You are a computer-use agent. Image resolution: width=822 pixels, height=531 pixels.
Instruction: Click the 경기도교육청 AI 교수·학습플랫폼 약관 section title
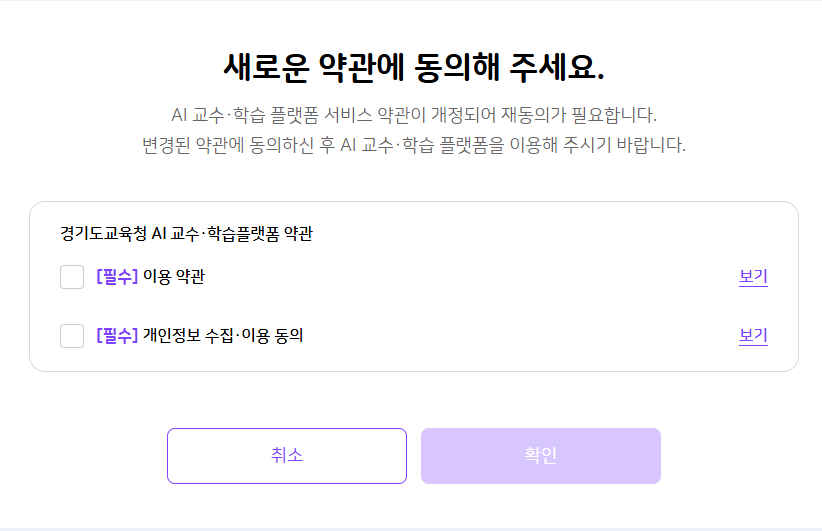pos(186,233)
